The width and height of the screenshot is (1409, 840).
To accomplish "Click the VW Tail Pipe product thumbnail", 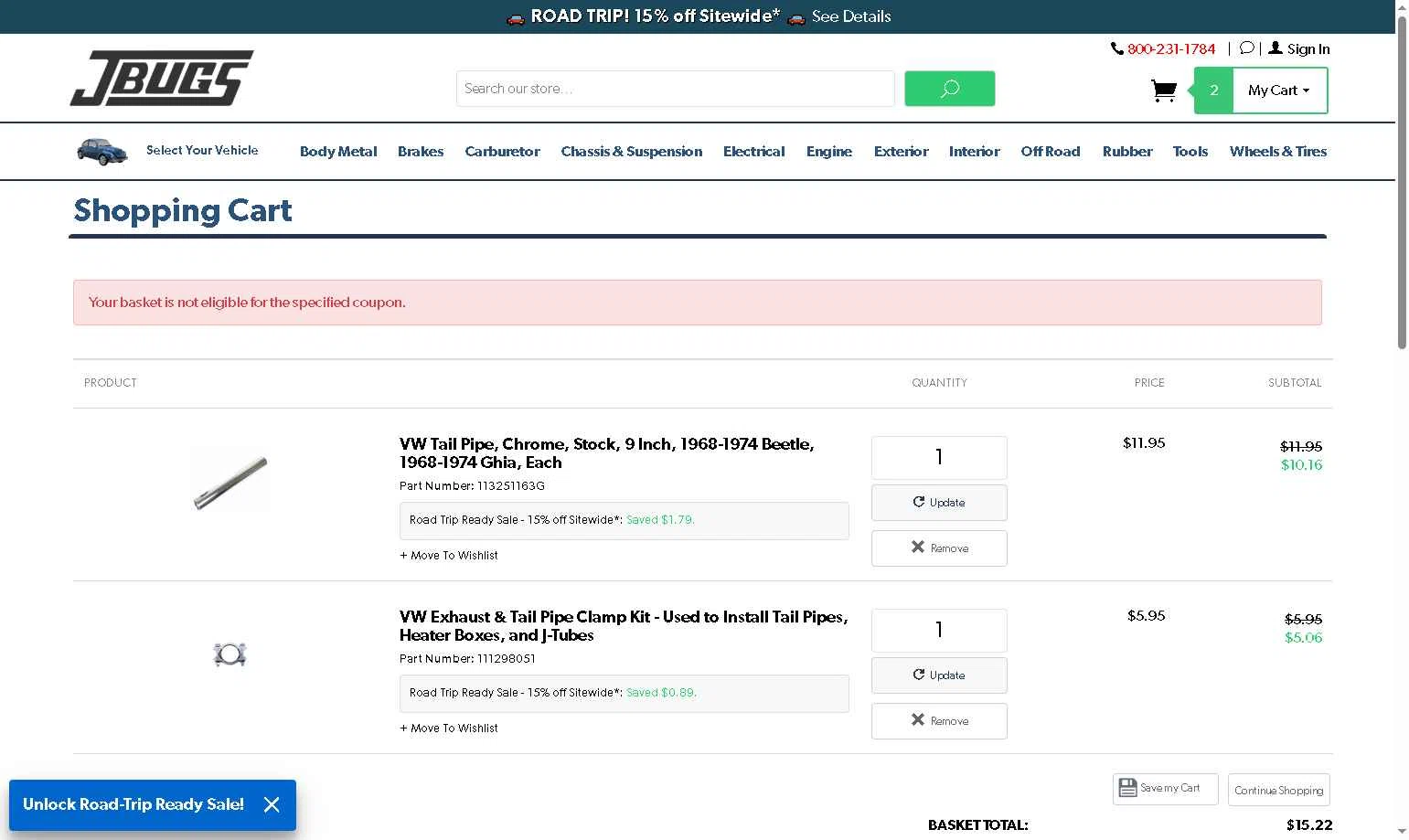I will [x=230, y=482].
